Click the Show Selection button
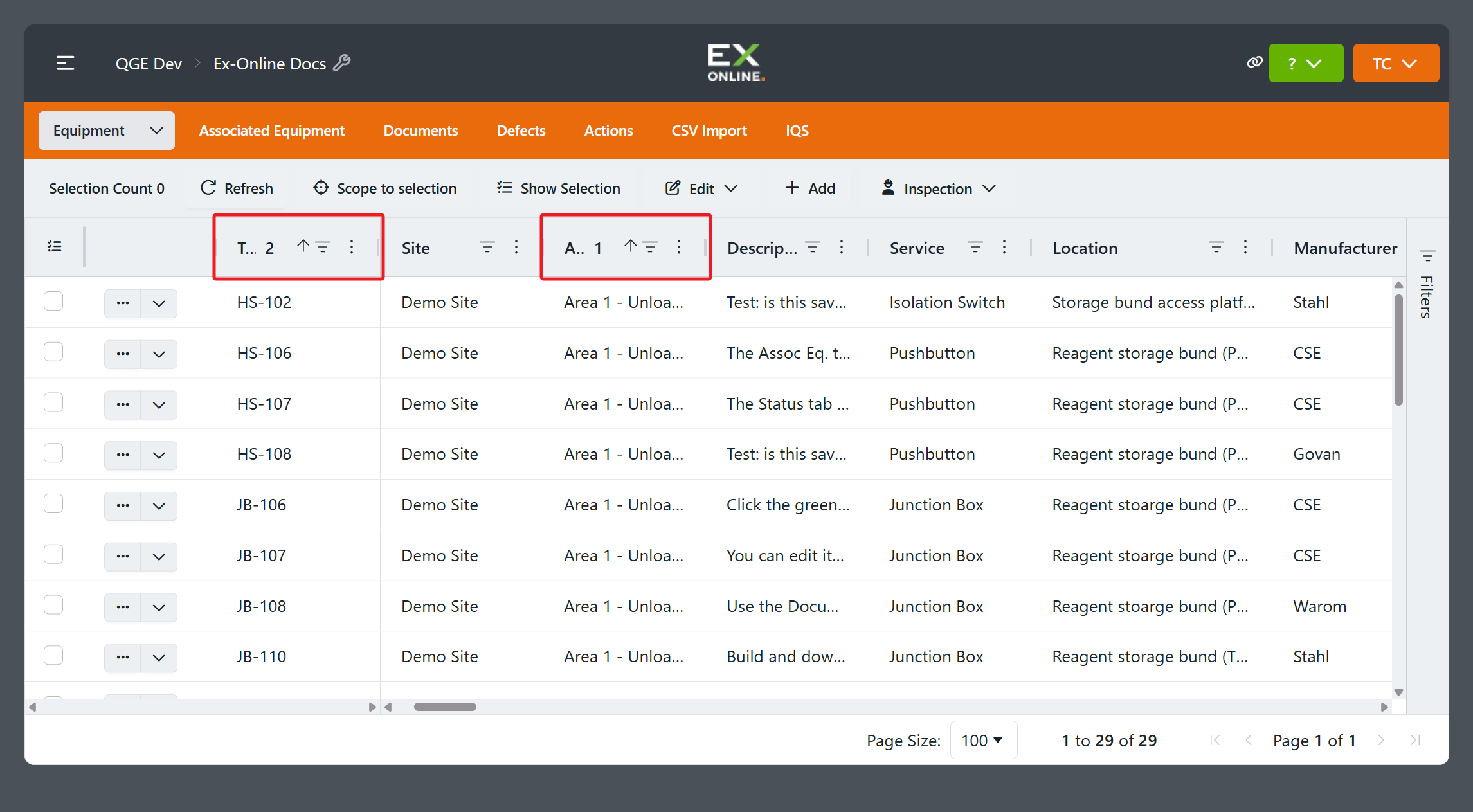Viewport: 1473px width, 812px height. 559,188
